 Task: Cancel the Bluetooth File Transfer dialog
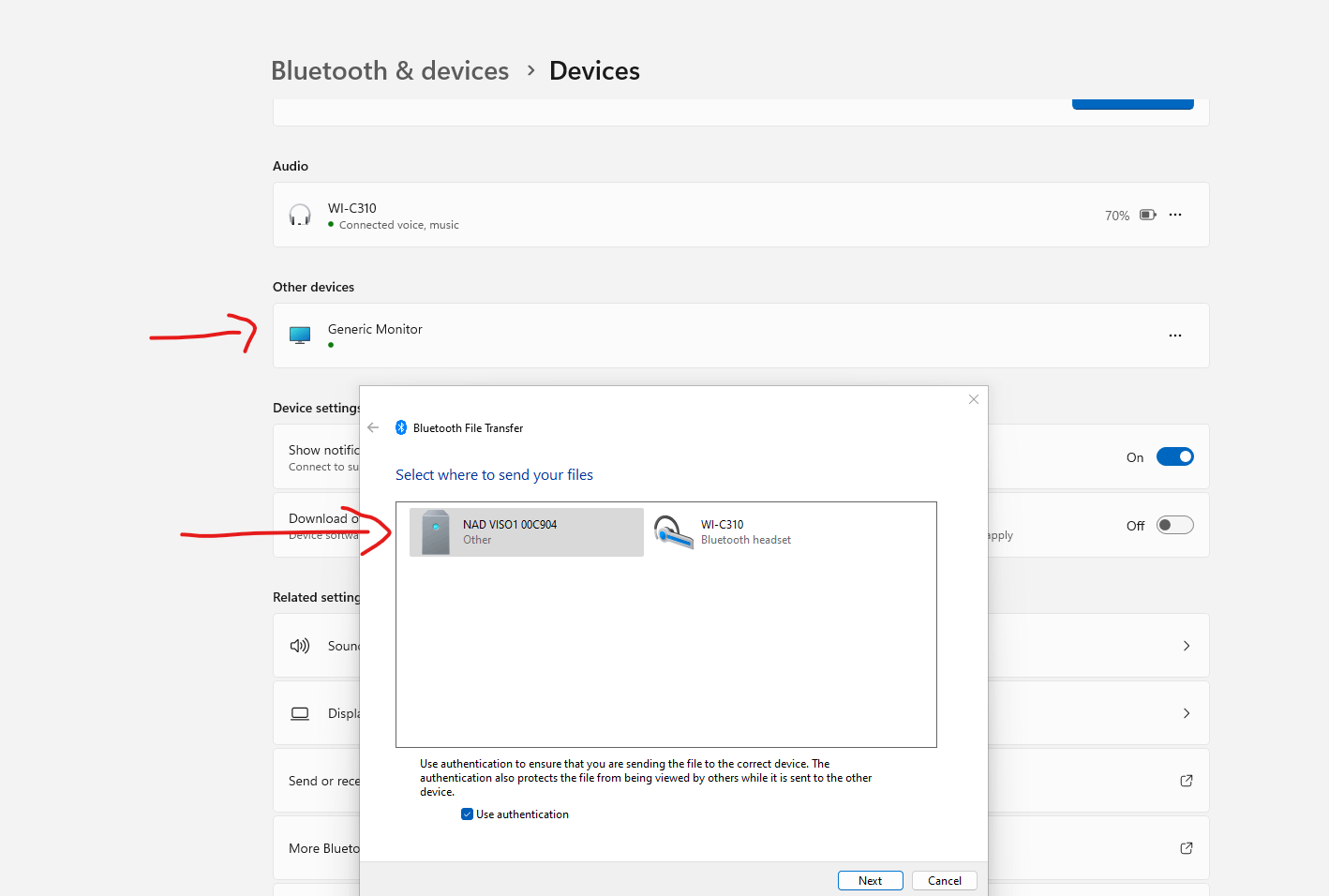tap(945, 881)
